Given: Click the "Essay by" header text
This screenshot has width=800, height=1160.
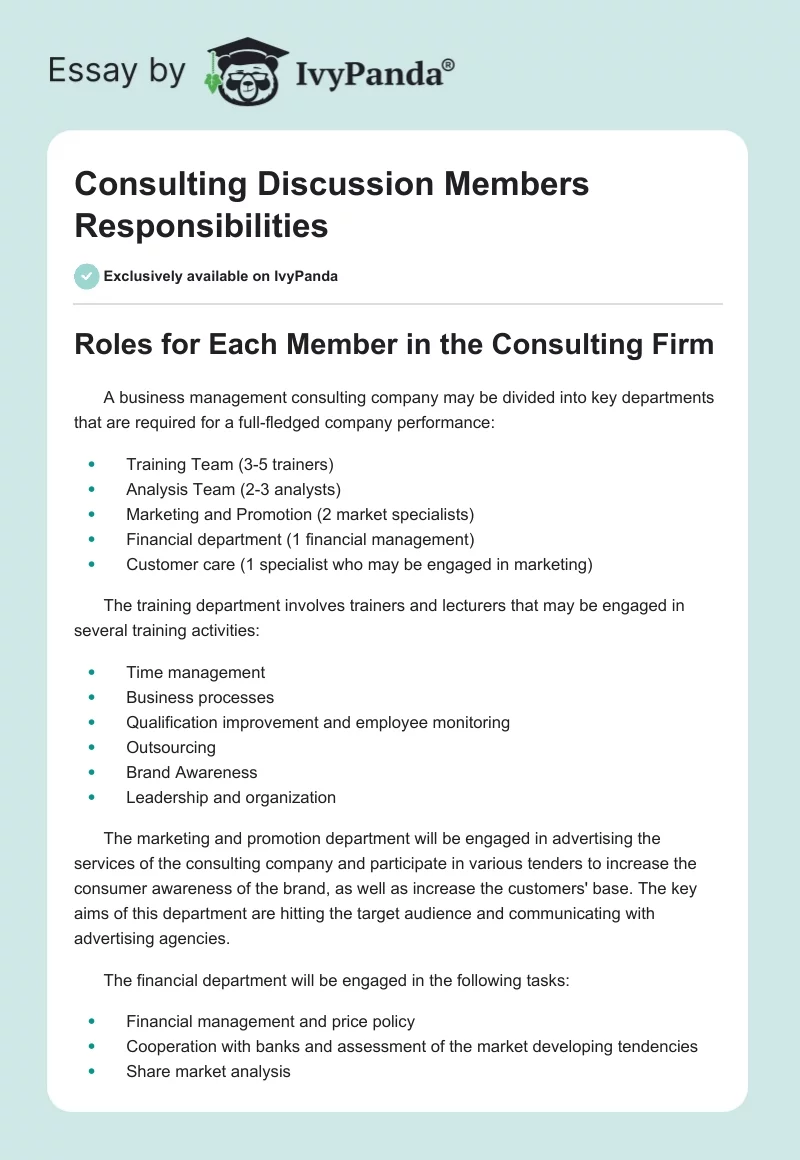Looking at the screenshot, I should pos(117,72).
